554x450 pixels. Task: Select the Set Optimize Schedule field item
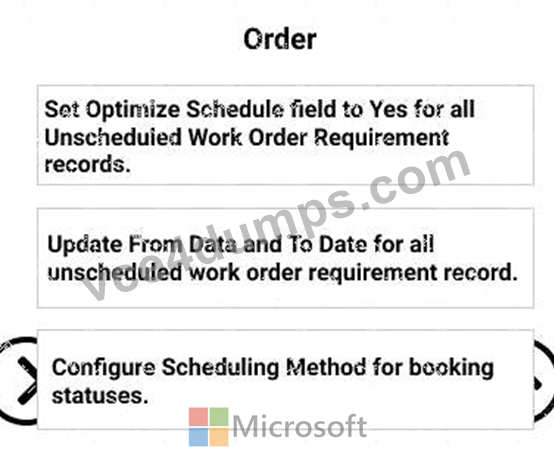(x=285, y=135)
